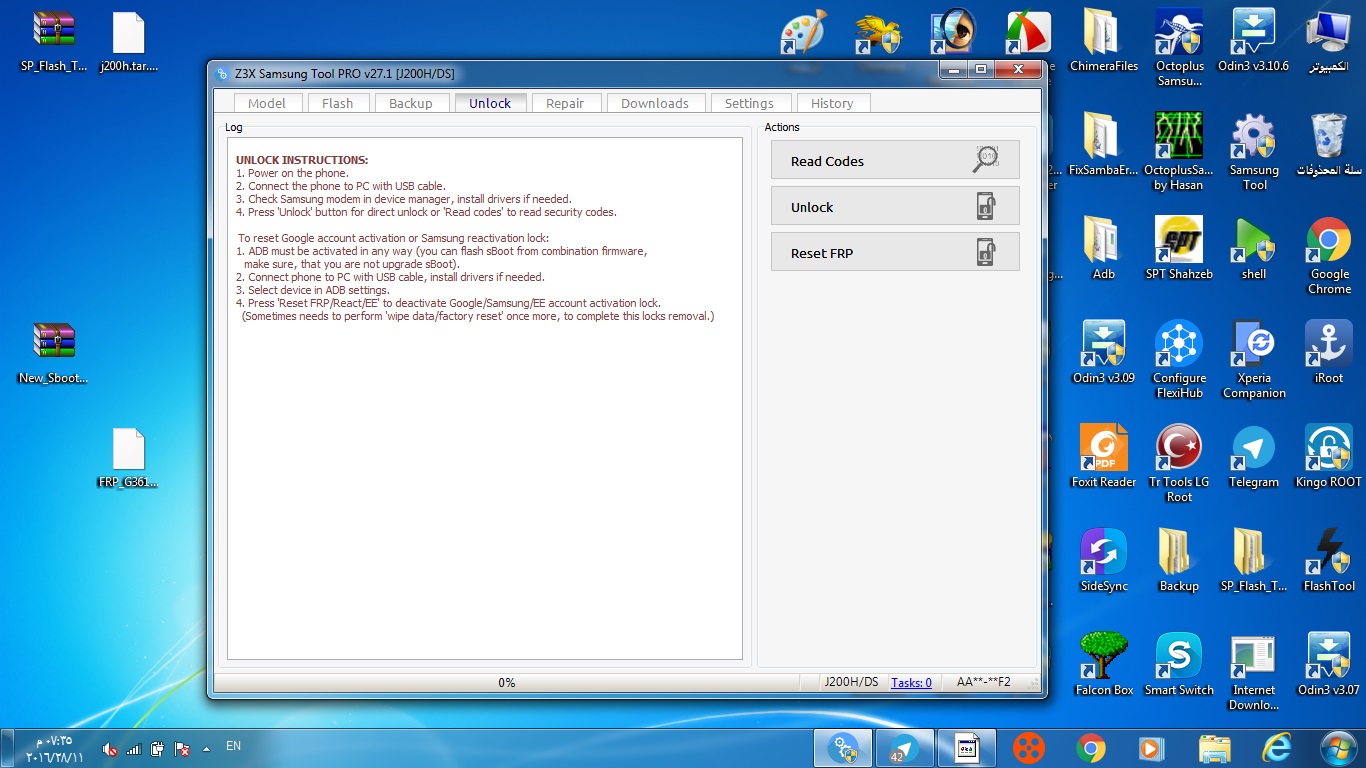This screenshot has width=1366, height=768.
Task: Switch to the Settings tab
Action: click(749, 103)
